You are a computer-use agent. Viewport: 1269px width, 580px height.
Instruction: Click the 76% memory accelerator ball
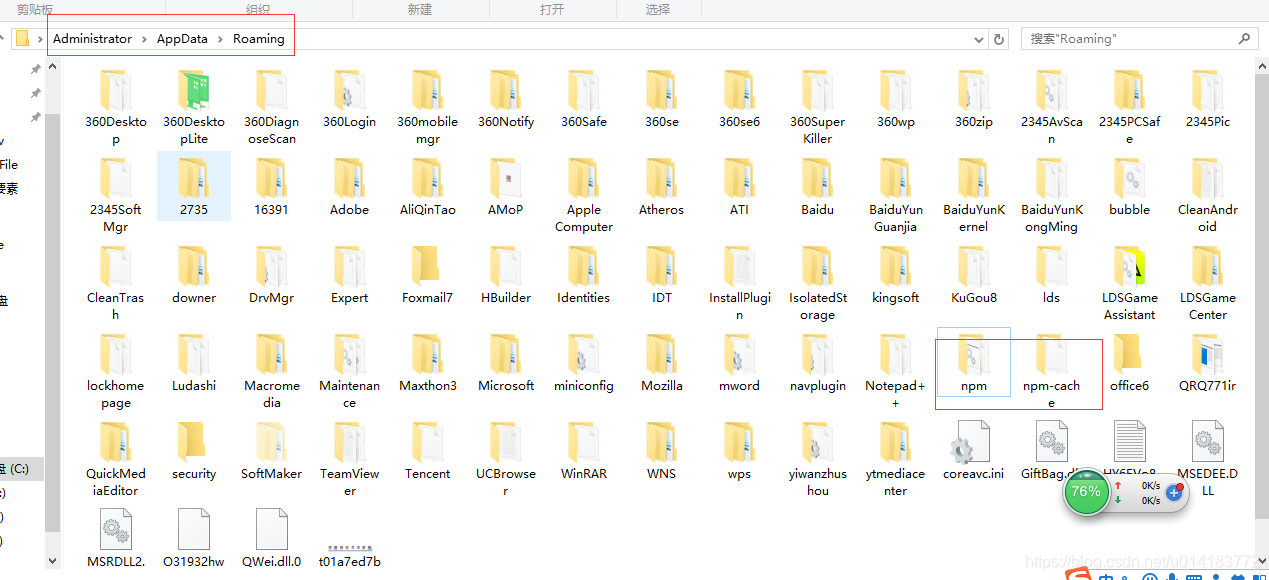tap(1086, 492)
